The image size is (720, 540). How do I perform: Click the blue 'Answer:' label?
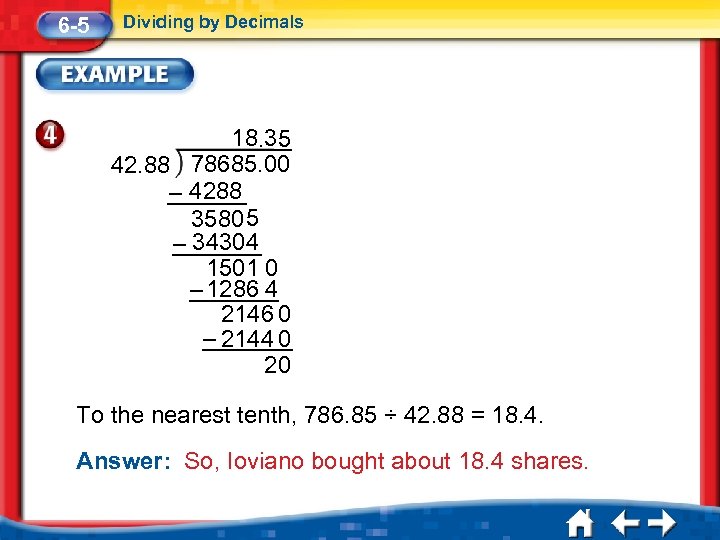(123, 461)
